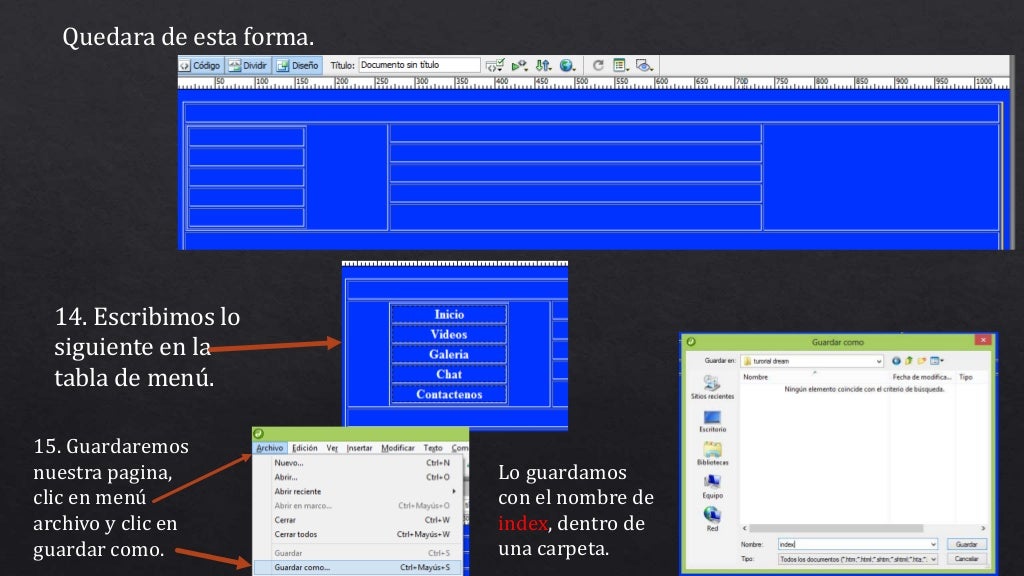The height and width of the screenshot is (576, 1024).
Task: Click the Dreamweaver icon in Guardar como title
Action: pos(691,342)
